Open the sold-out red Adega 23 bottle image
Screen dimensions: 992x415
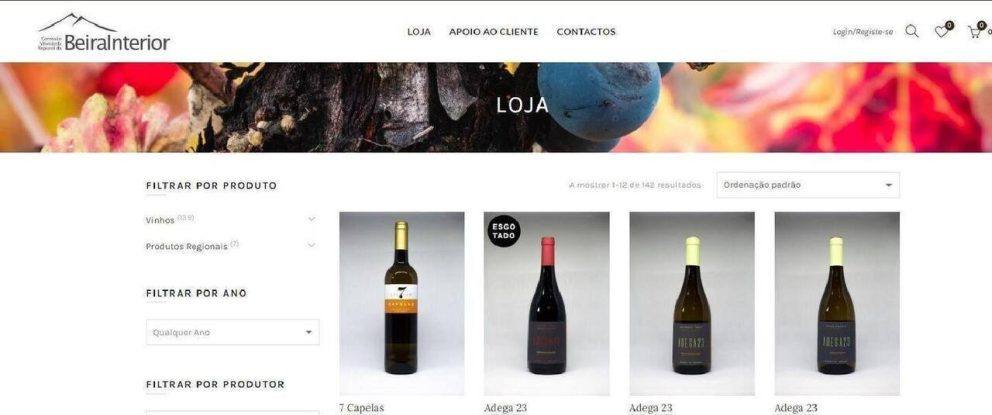tap(547, 304)
